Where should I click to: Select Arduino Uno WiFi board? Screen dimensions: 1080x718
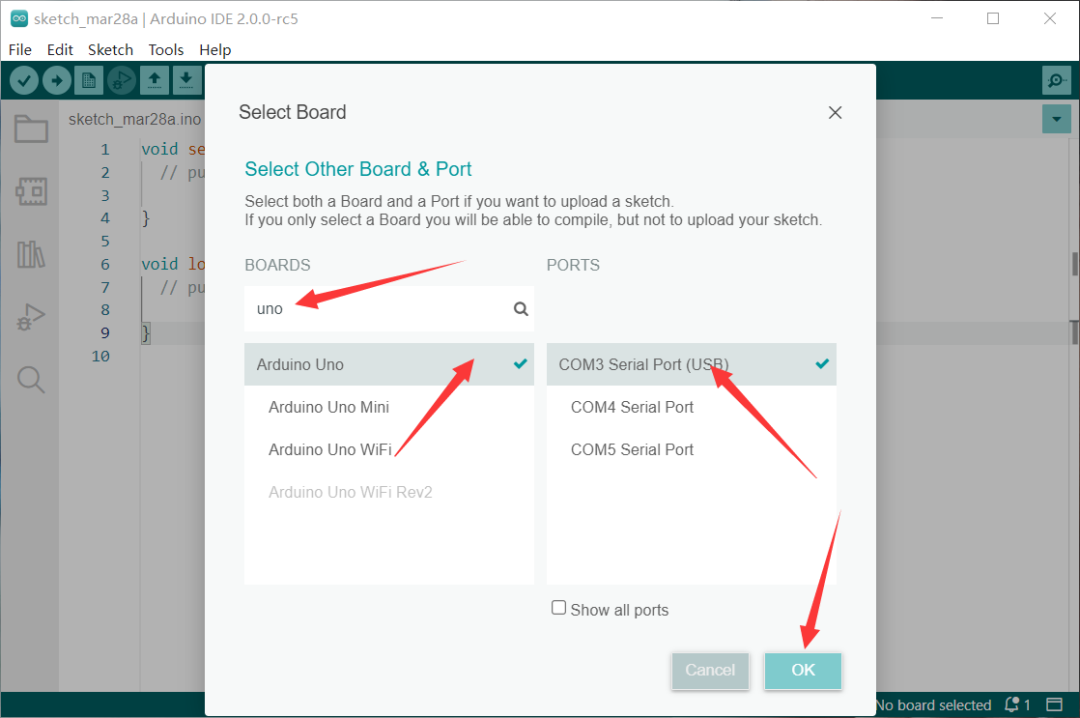pos(389,449)
